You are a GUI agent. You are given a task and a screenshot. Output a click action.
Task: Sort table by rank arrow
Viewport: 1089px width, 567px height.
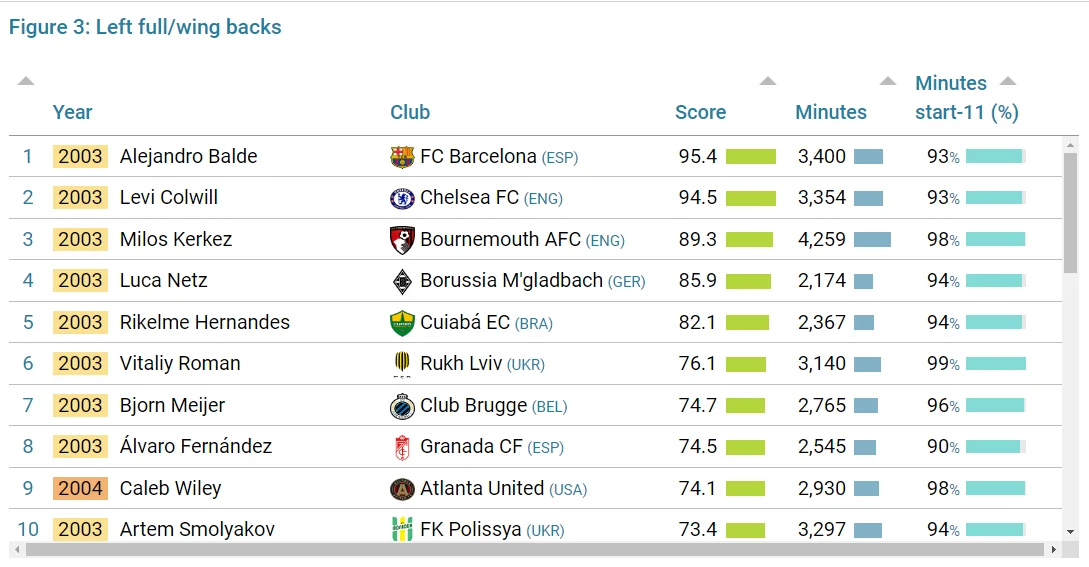coord(26,81)
